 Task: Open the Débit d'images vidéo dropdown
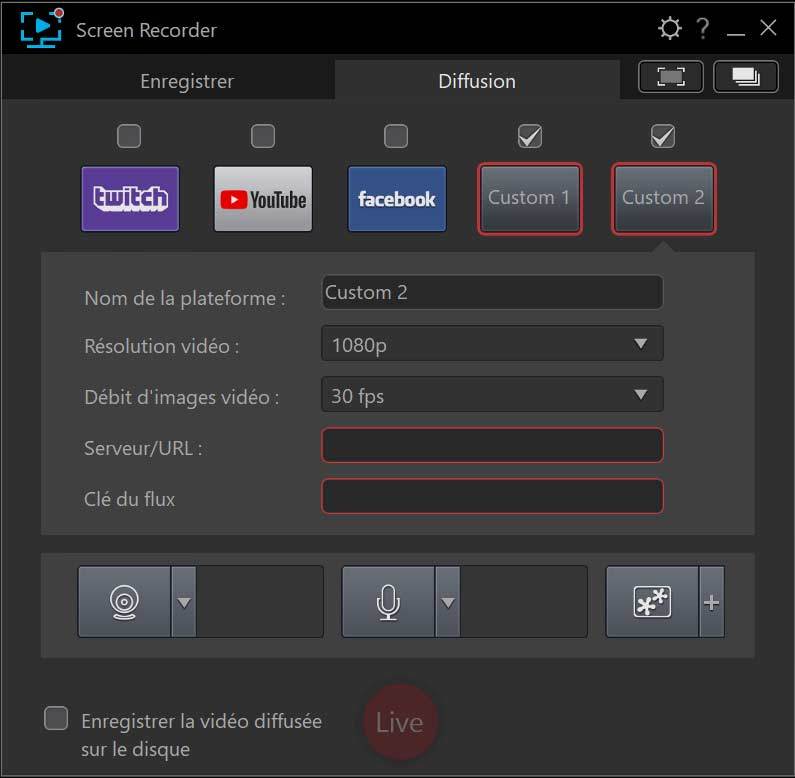pos(492,395)
